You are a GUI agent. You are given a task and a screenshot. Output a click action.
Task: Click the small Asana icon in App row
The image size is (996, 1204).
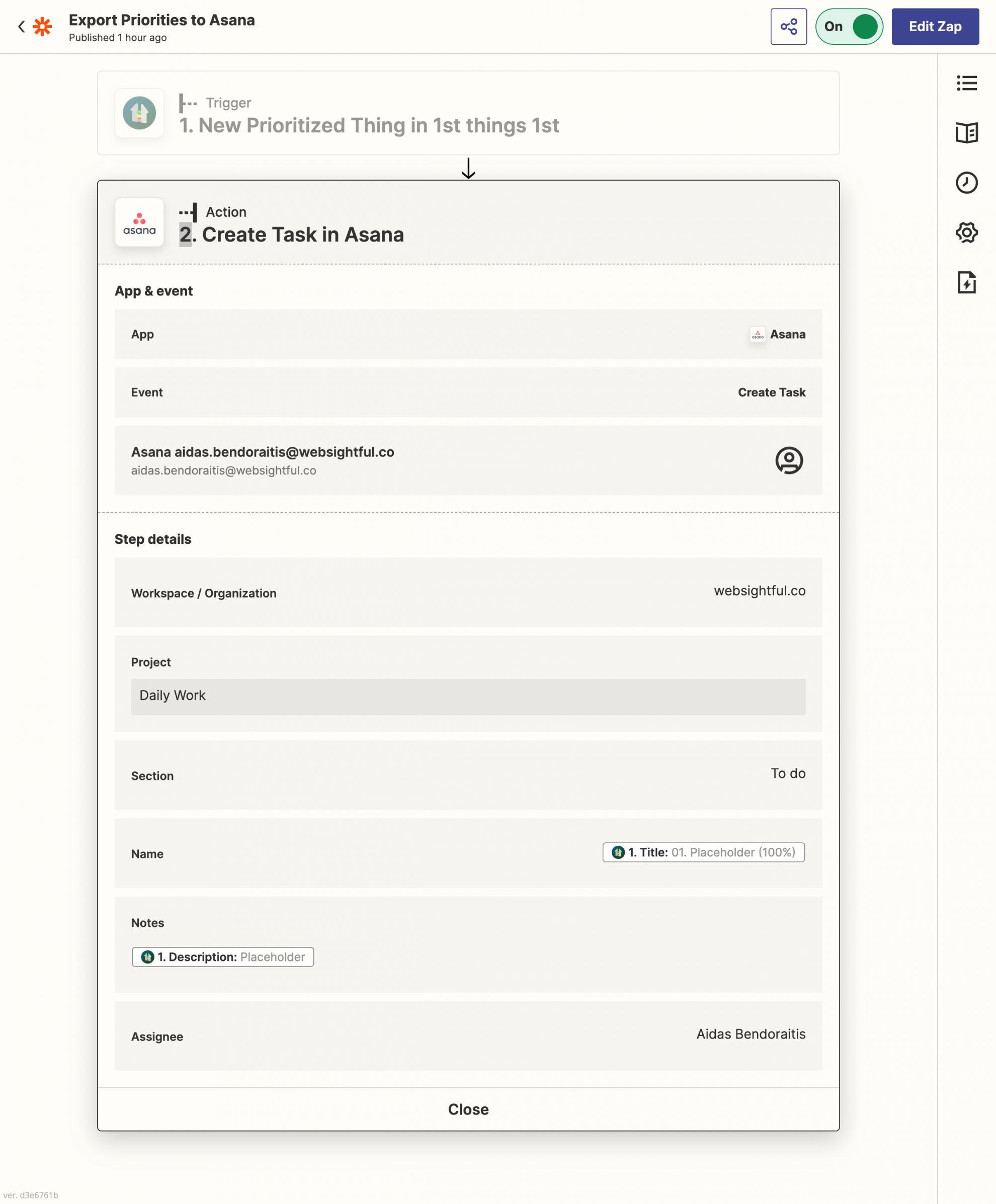click(x=757, y=334)
